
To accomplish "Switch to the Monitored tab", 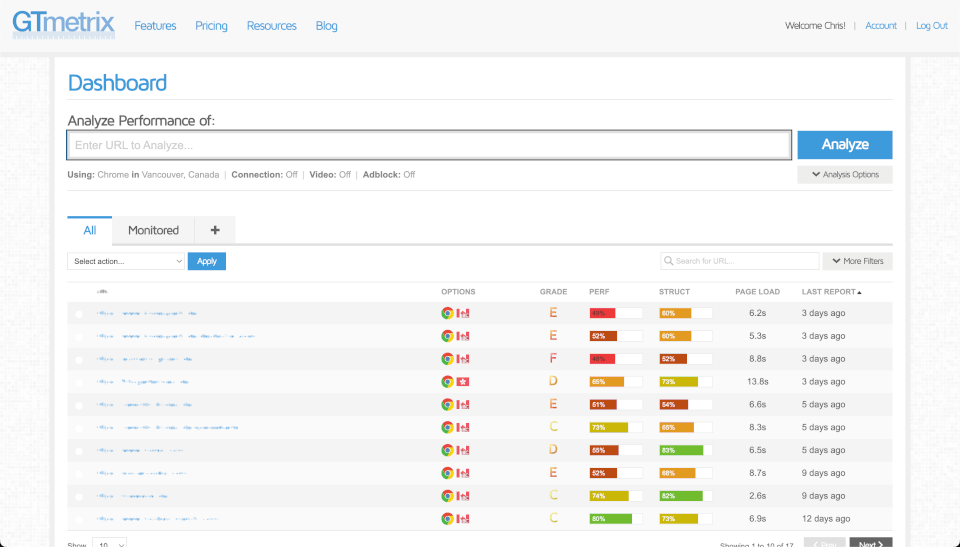I will [153, 230].
